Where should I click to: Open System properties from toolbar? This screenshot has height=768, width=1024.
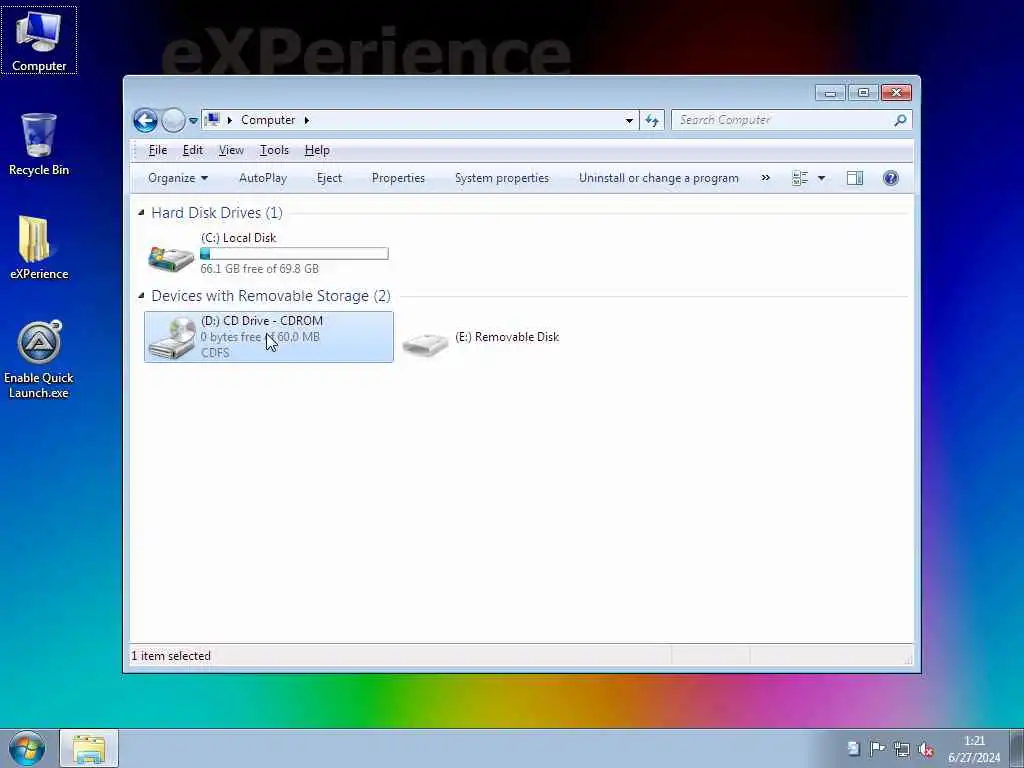[502, 178]
